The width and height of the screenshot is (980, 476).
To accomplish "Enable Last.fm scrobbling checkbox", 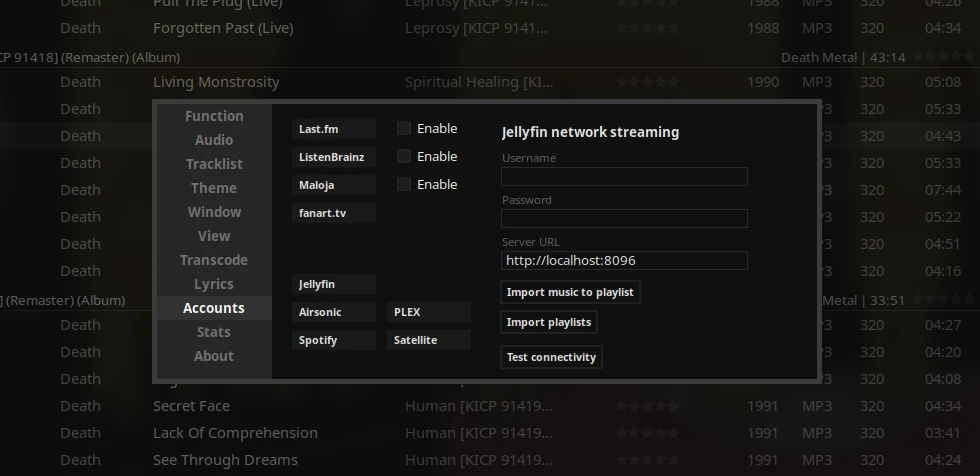I will pos(404,129).
